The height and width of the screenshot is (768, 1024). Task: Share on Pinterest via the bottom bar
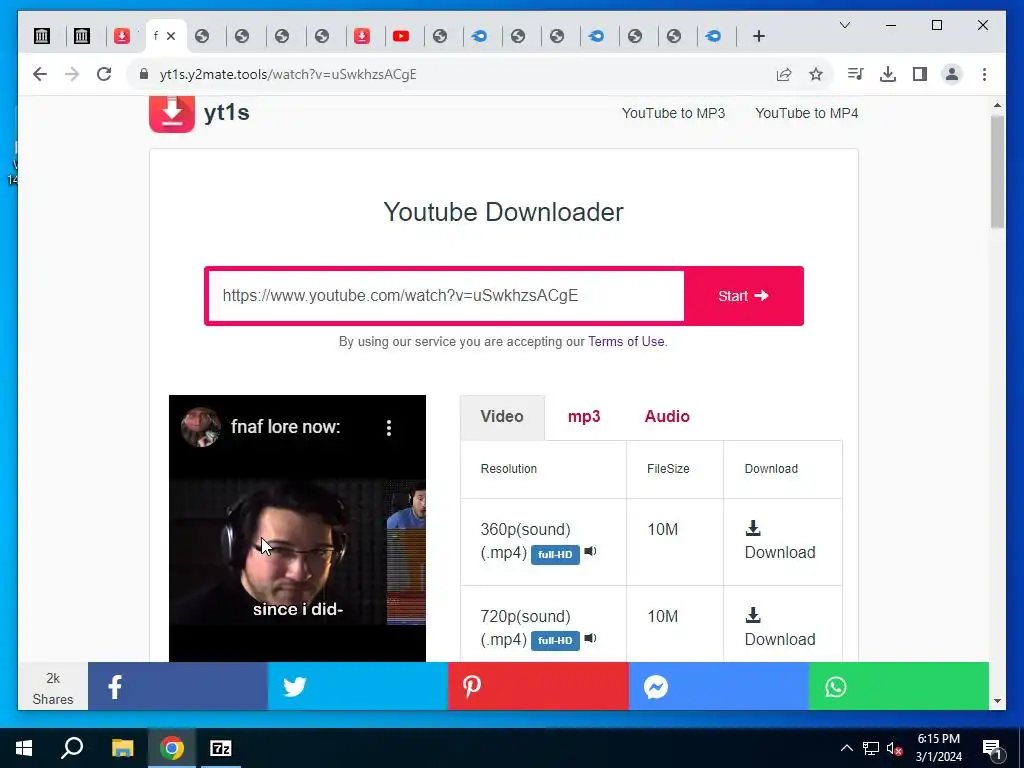(538, 686)
